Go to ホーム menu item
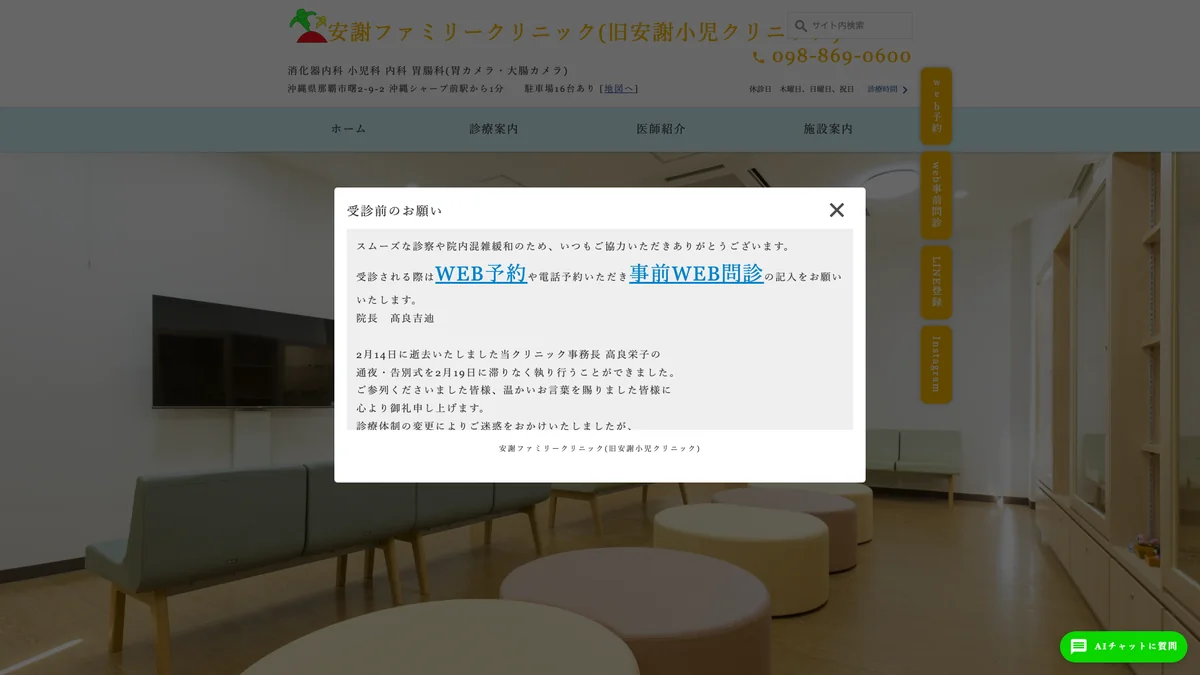The image size is (1200, 675). point(348,129)
